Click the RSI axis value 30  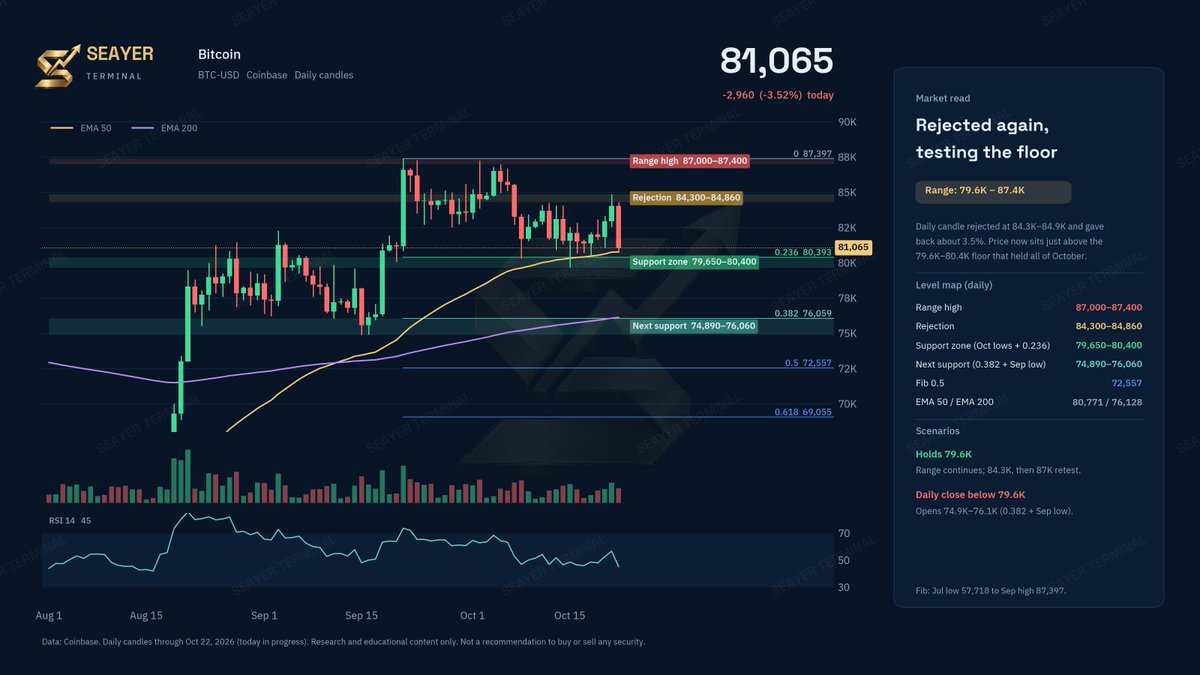(x=844, y=588)
